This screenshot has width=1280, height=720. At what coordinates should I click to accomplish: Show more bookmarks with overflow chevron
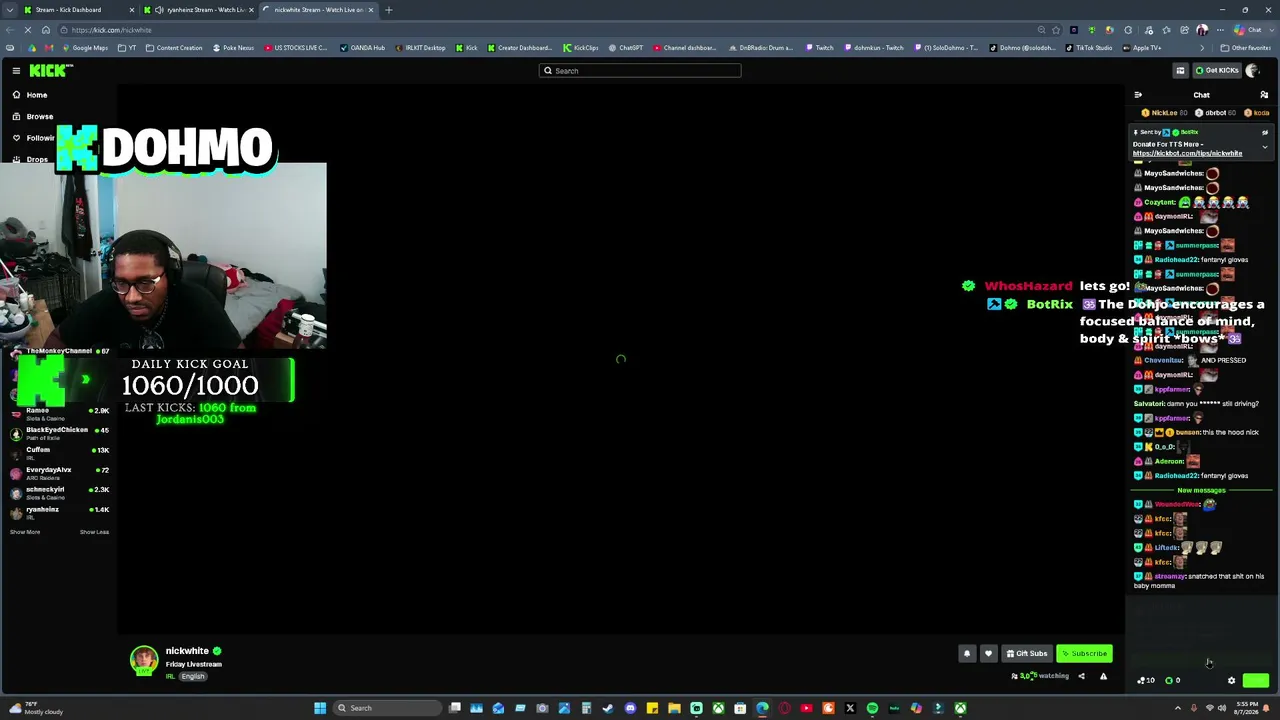coord(1202,48)
